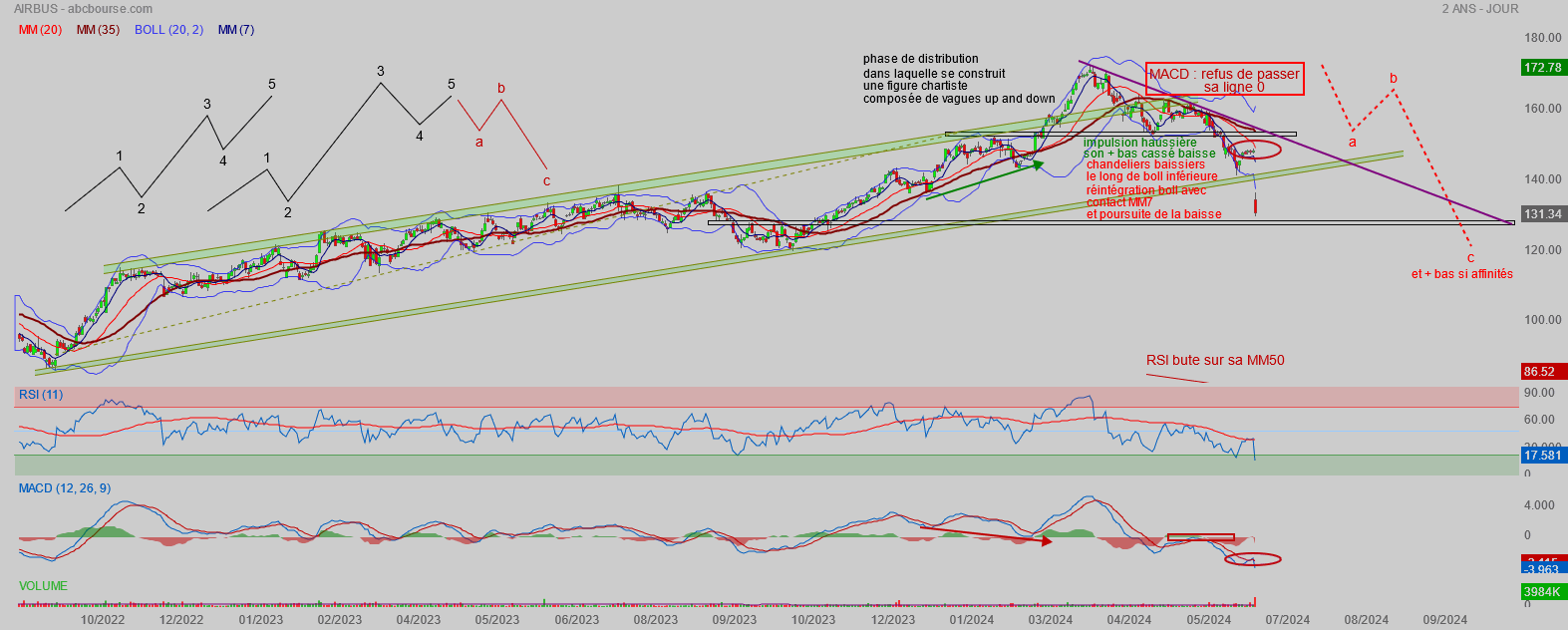This screenshot has height=630, width=1568.
Task: Click the 09/2024 date on the time axis
Action: point(1445,620)
